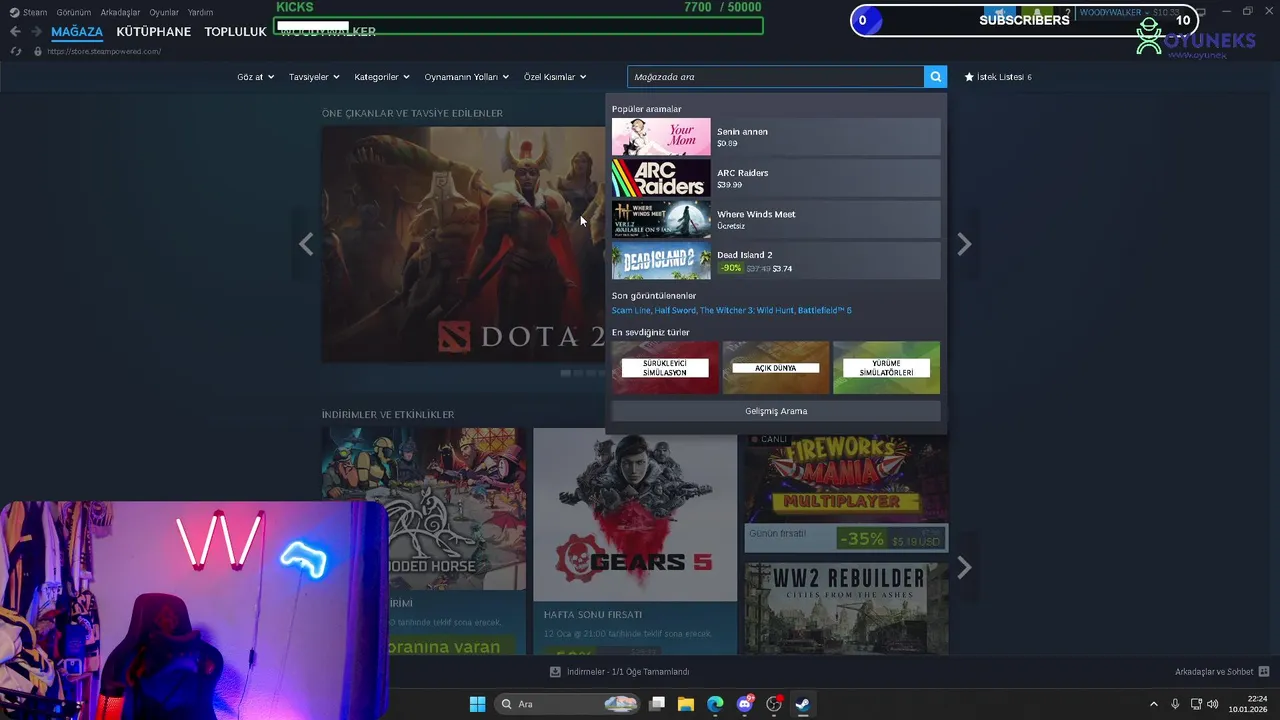Image resolution: width=1280 pixels, height=720 pixels.
Task: Open the Battlefield 6 recently viewed link
Action: pos(825,310)
